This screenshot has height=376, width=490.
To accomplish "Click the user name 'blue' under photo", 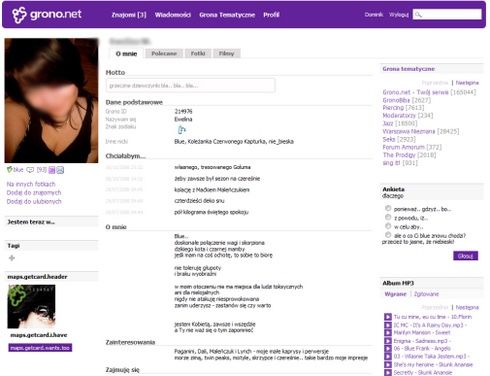I will [x=18, y=170].
